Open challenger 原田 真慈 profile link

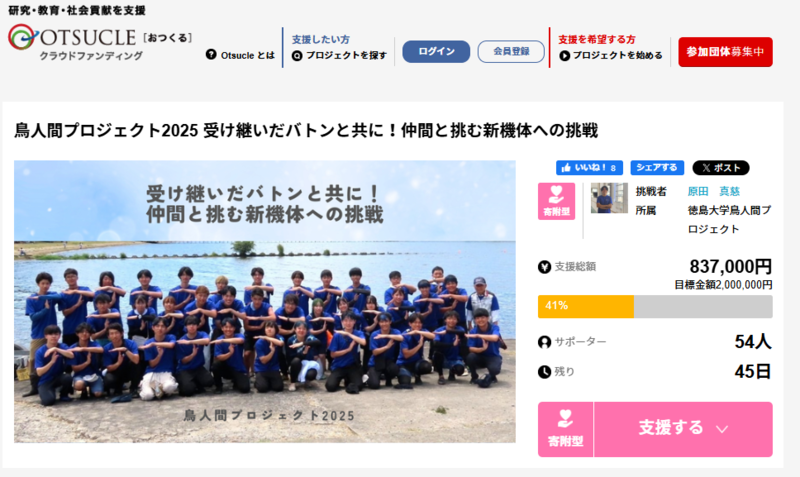(713, 191)
